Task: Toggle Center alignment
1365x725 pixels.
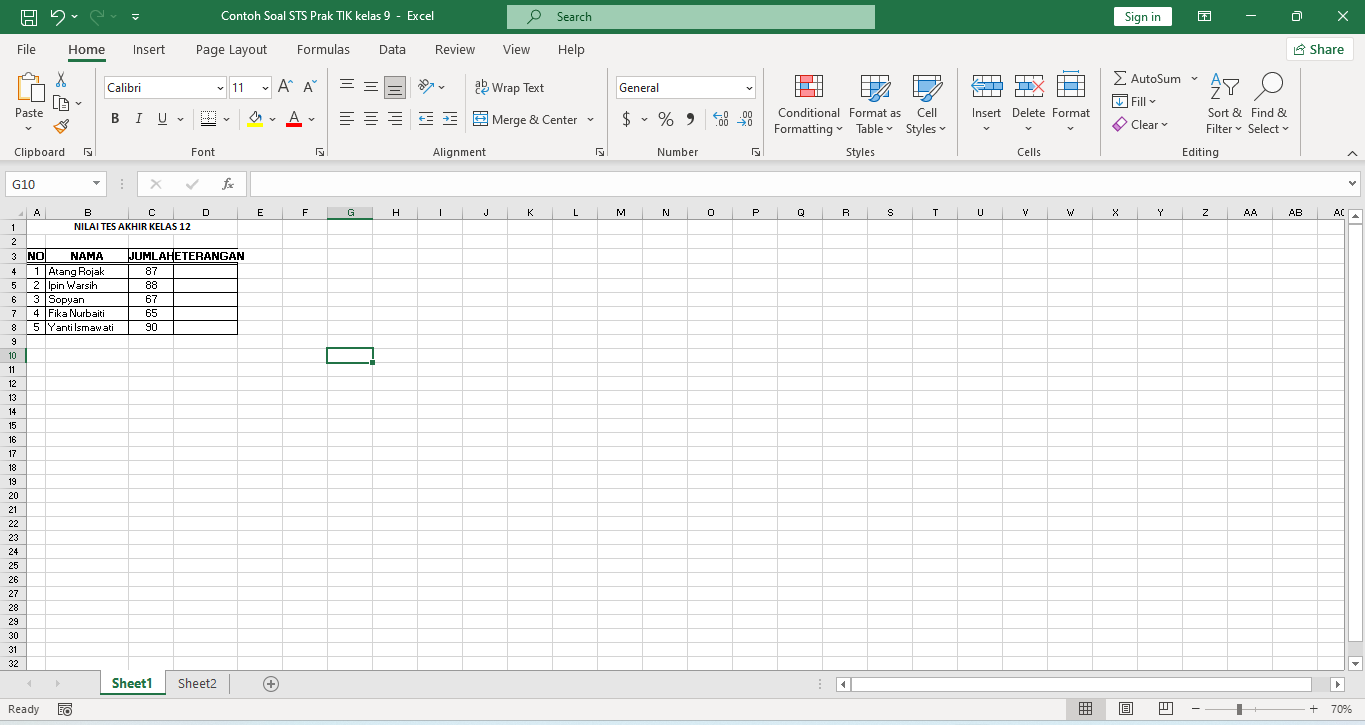Action: coord(371,119)
